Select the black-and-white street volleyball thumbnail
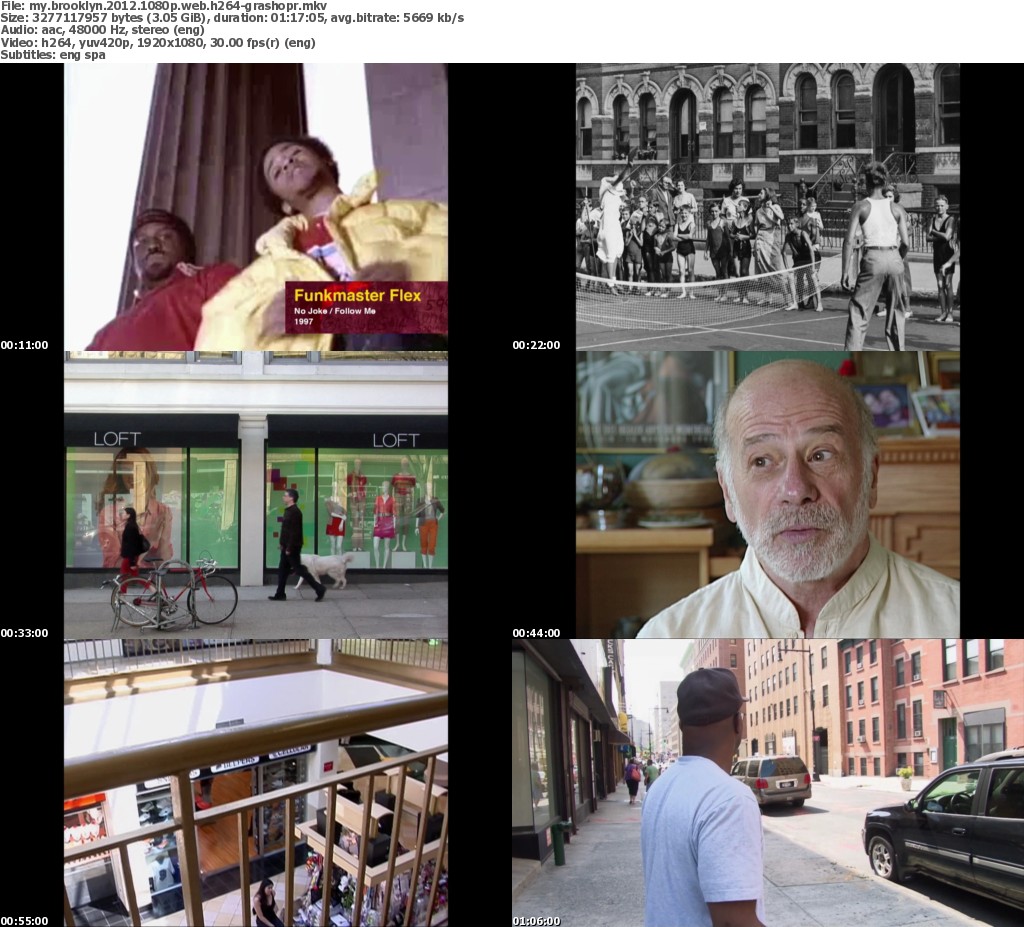Screen dimensions: 1024x927 [x=767, y=207]
